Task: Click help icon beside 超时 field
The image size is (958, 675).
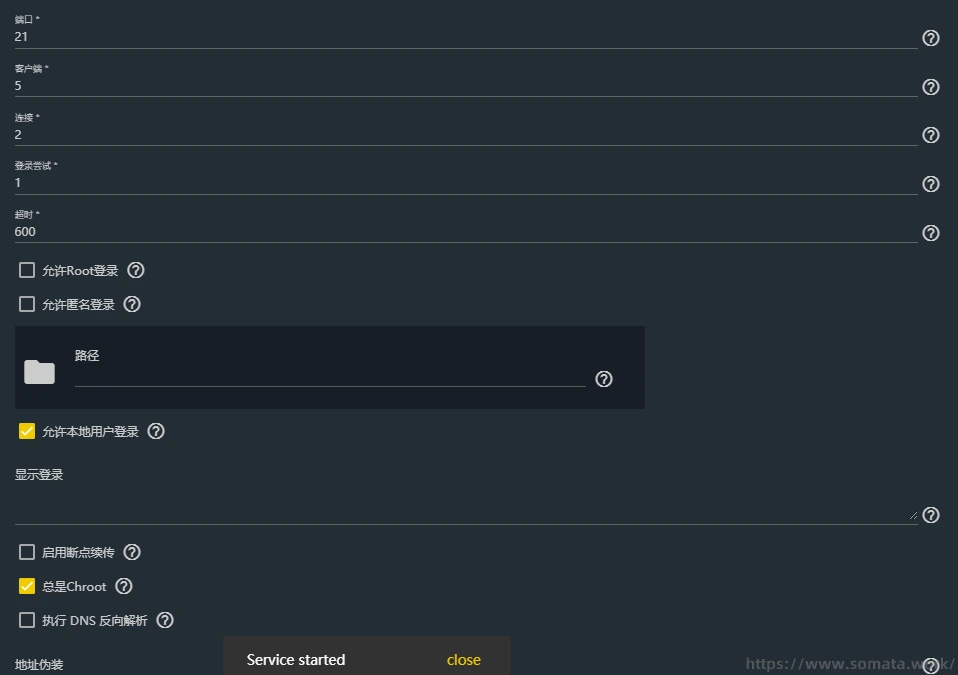Action: click(930, 233)
